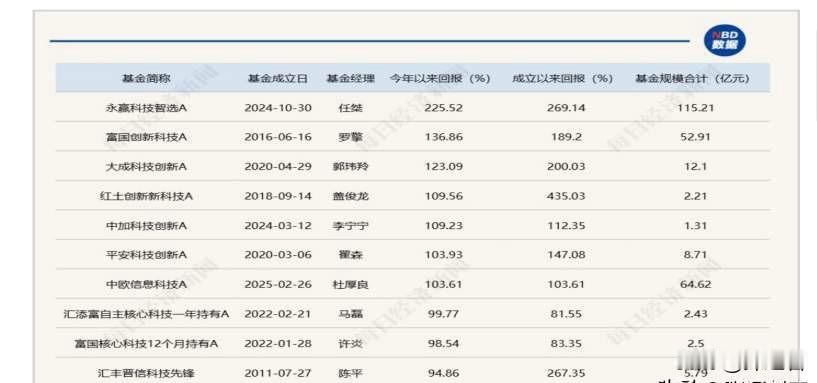Click fund manager 马磊
The image size is (817, 383).
pos(350,314)
